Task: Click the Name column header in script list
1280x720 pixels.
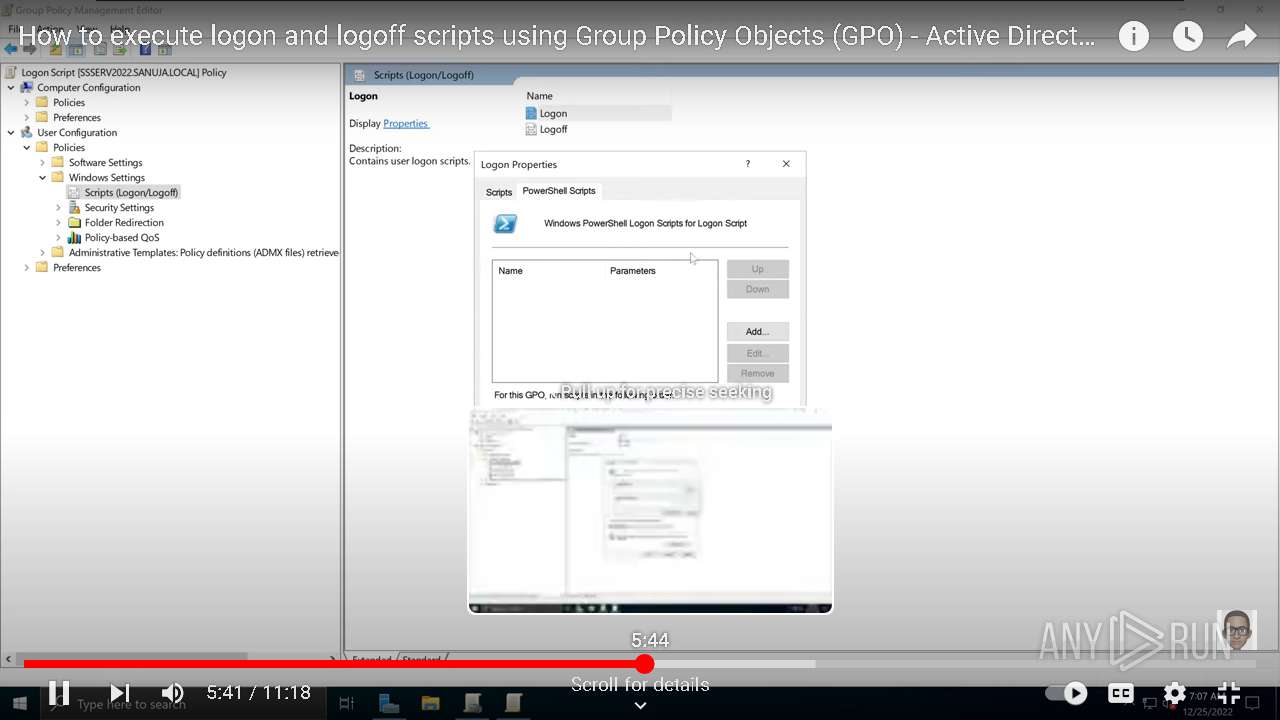Action: pyautogui.click(x=510, y=270)
